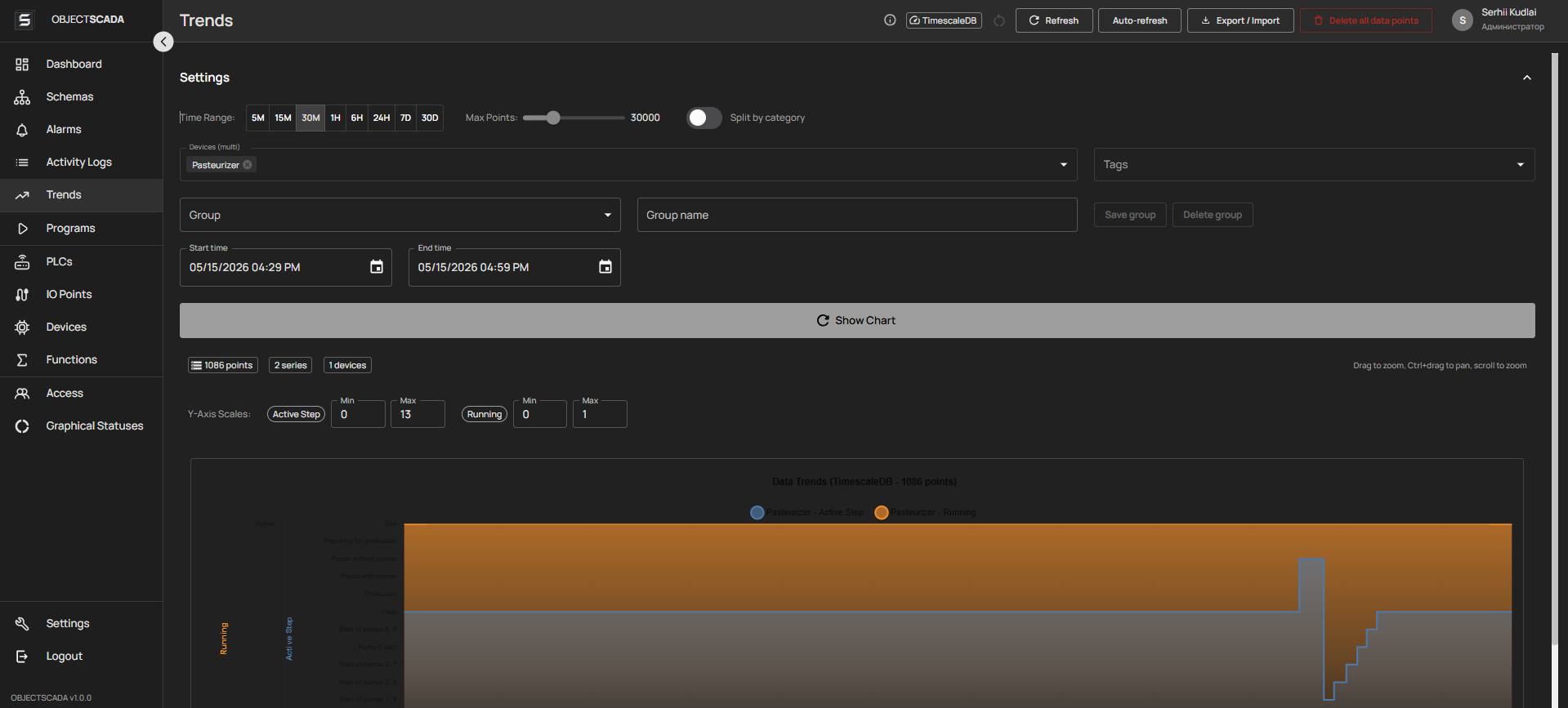Expand the Group dropdown
Viewport: 1568px width, 708px height.
400,215
